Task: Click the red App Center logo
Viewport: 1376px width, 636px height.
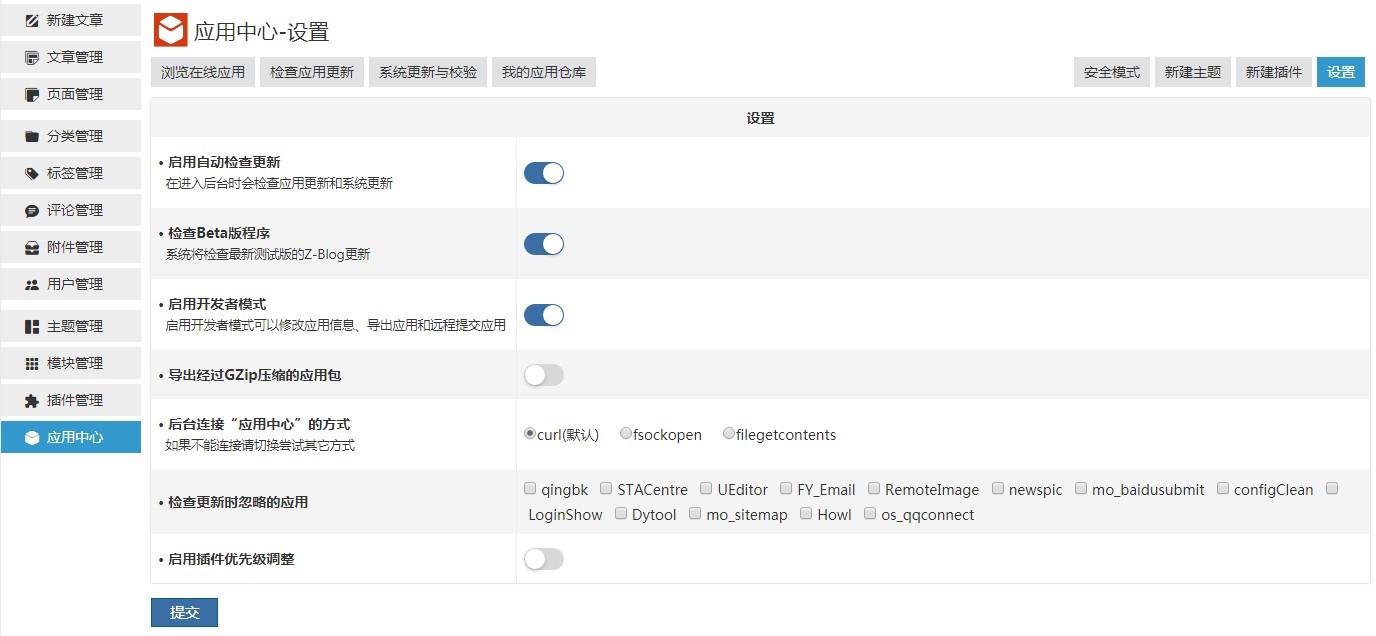Action: [168, 31]
